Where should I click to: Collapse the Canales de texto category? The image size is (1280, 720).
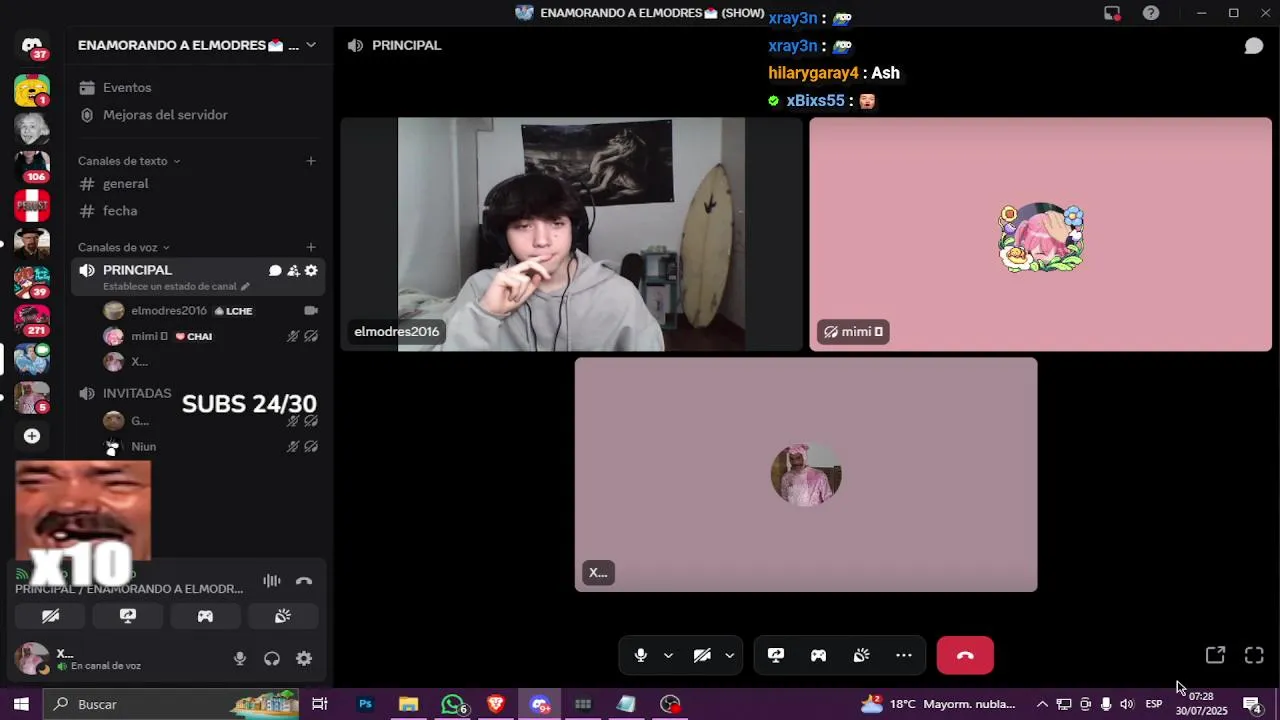click(x=129, y=161)
